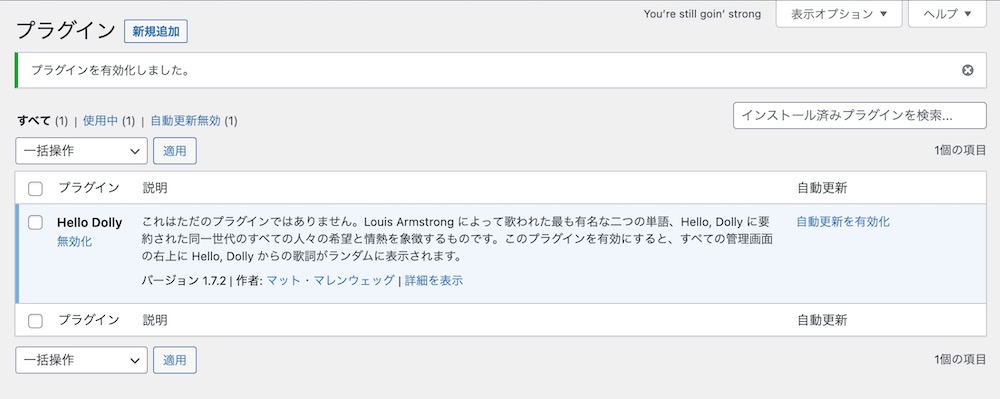Open the bottom 一括操作 dropdown
The width and height of the screenshot is (1000, 399).
tap(81, 360)
